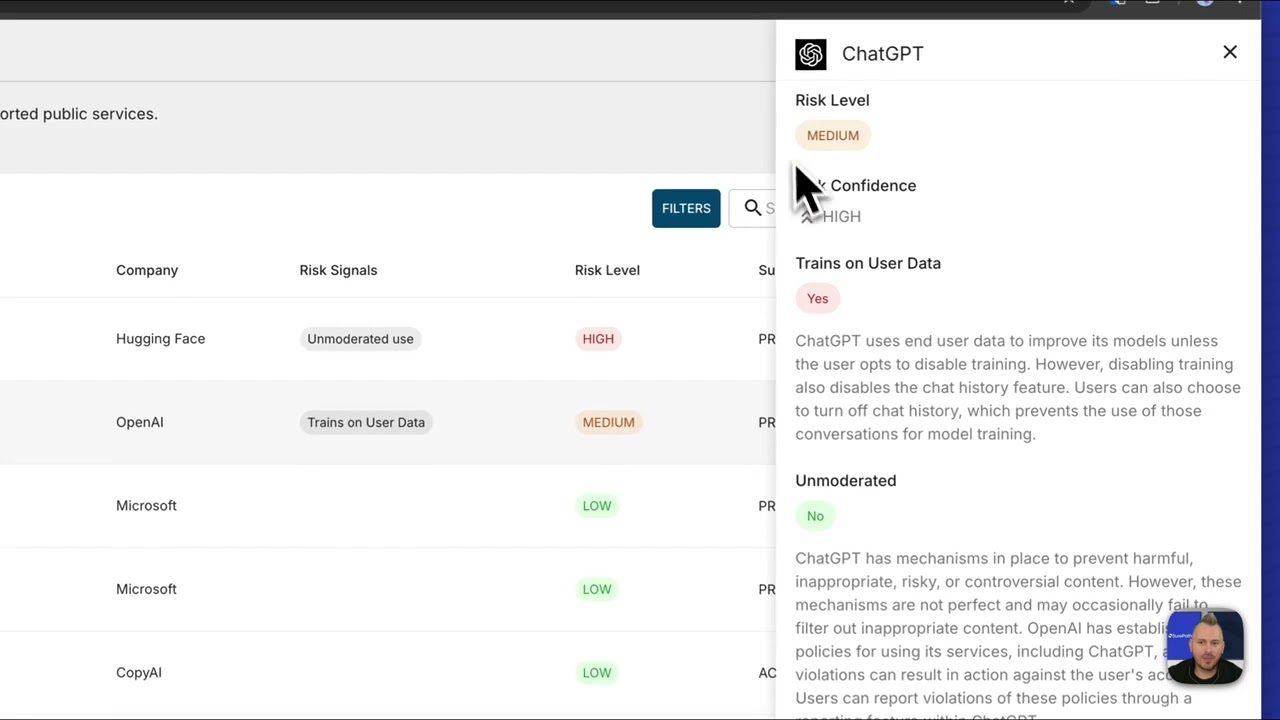This screenshot has width=1280, height=720.
Task: Sort by the Risk Level column header
Action: click(x=607, y=270)
